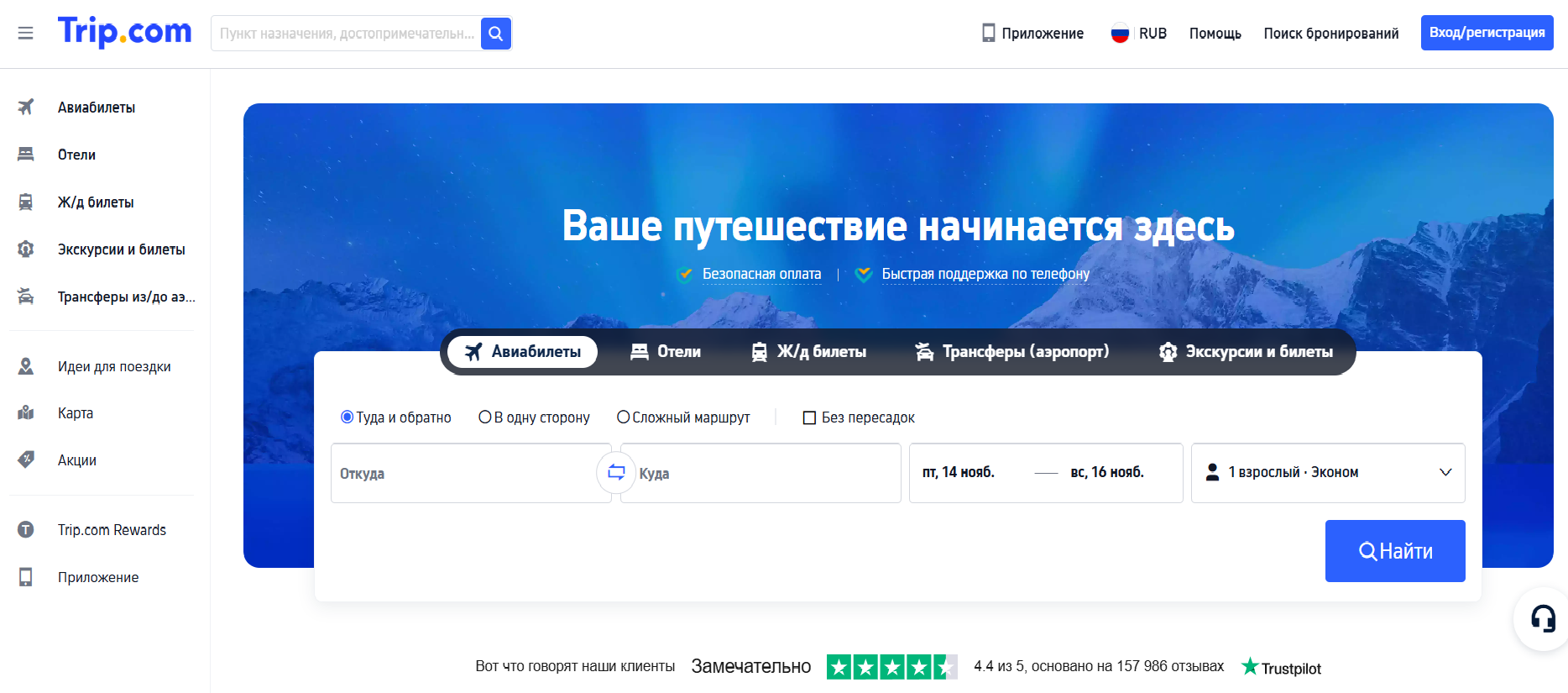Switch to the 'Ж/д билеты' search tab
Screen dimensions: 1568x693
[x=808, y=351]
